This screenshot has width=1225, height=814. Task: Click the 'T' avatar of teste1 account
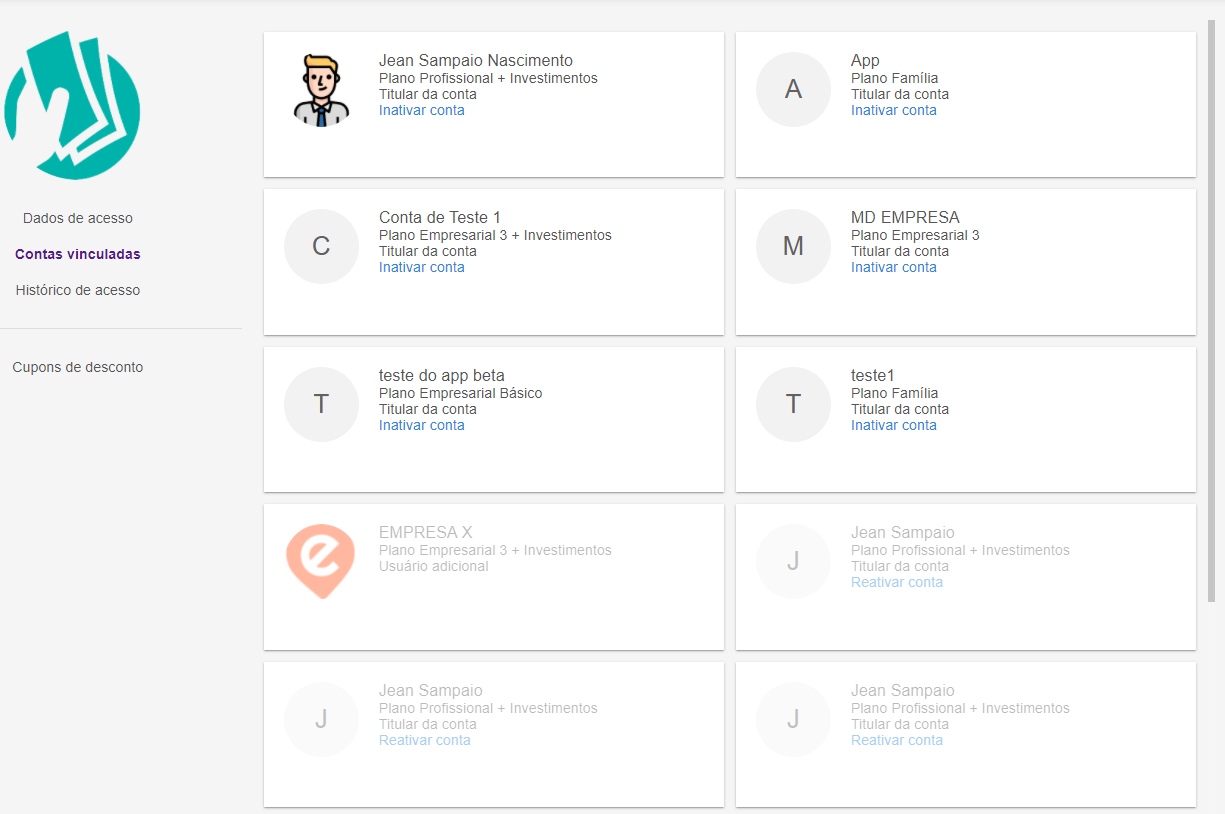[x=793, y=404]
